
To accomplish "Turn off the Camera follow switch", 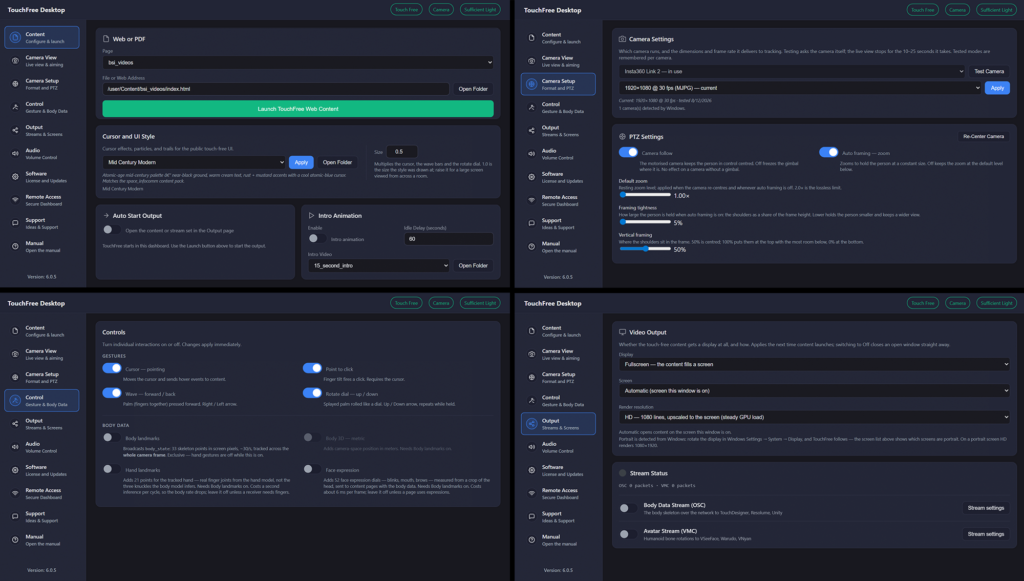I will 628,152.
